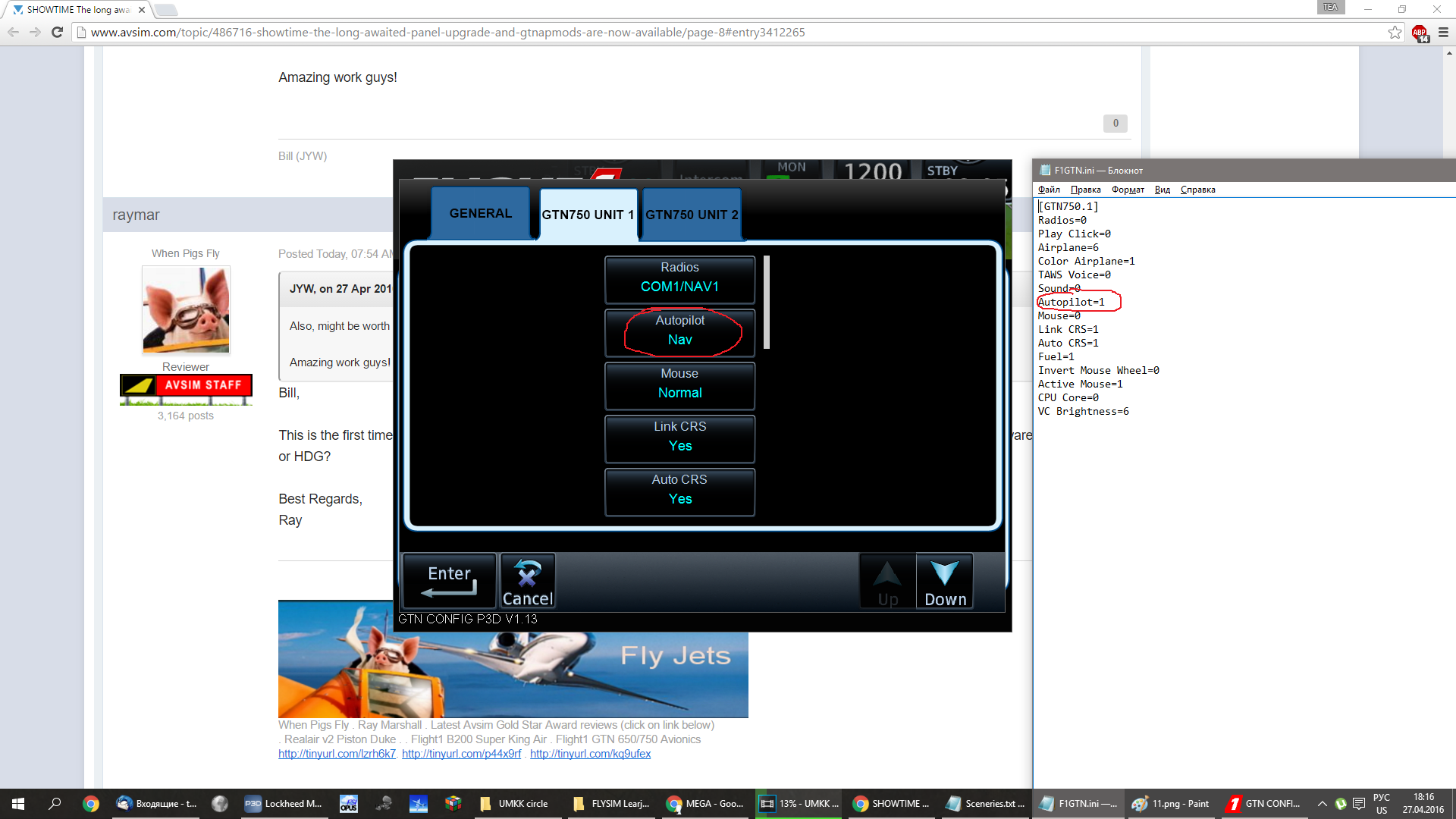The image size is (1456, 819).
Task: Click the browser Forward arrow
Action: coord(35,32)
